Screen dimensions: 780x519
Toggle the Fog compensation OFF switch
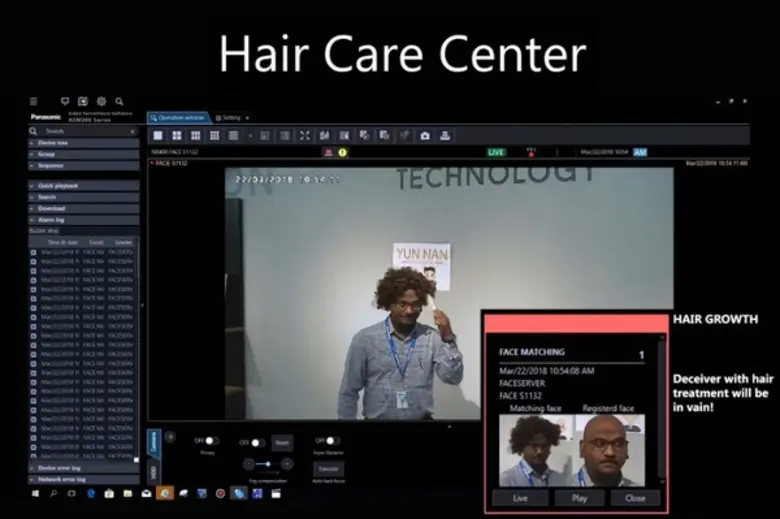(x=256, y=442)
